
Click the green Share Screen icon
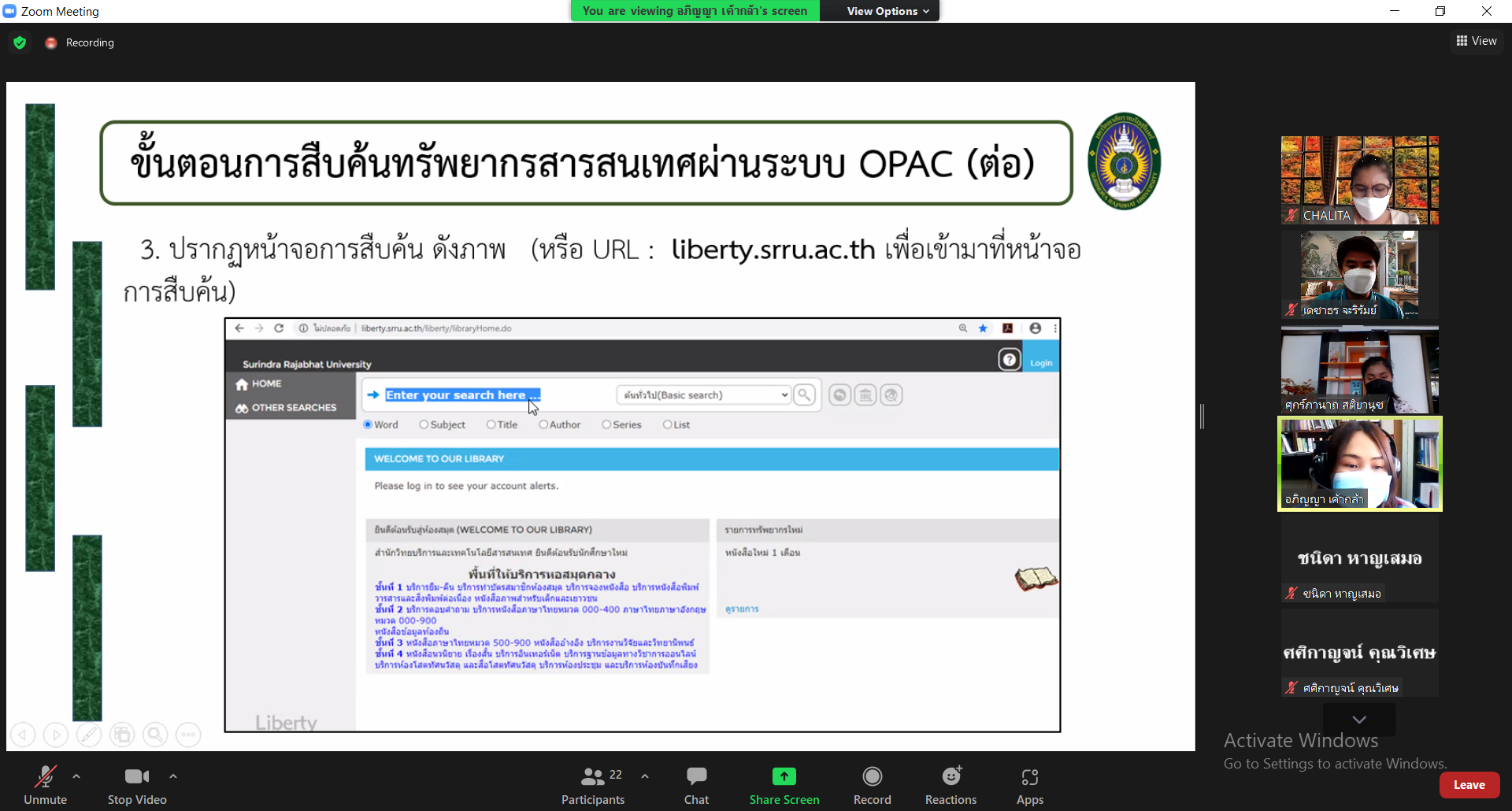coord(784,777)
